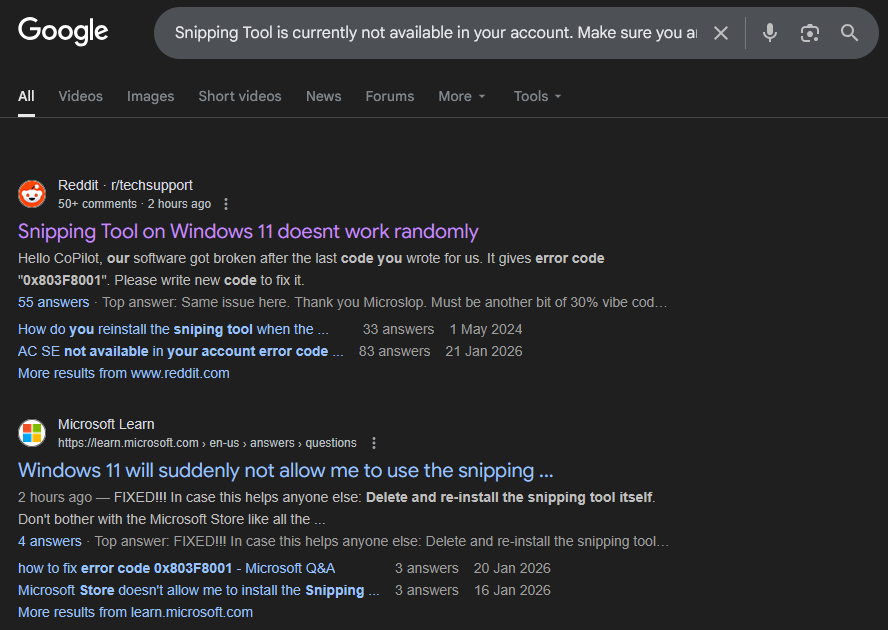Select the All results tab

(26, 96)
